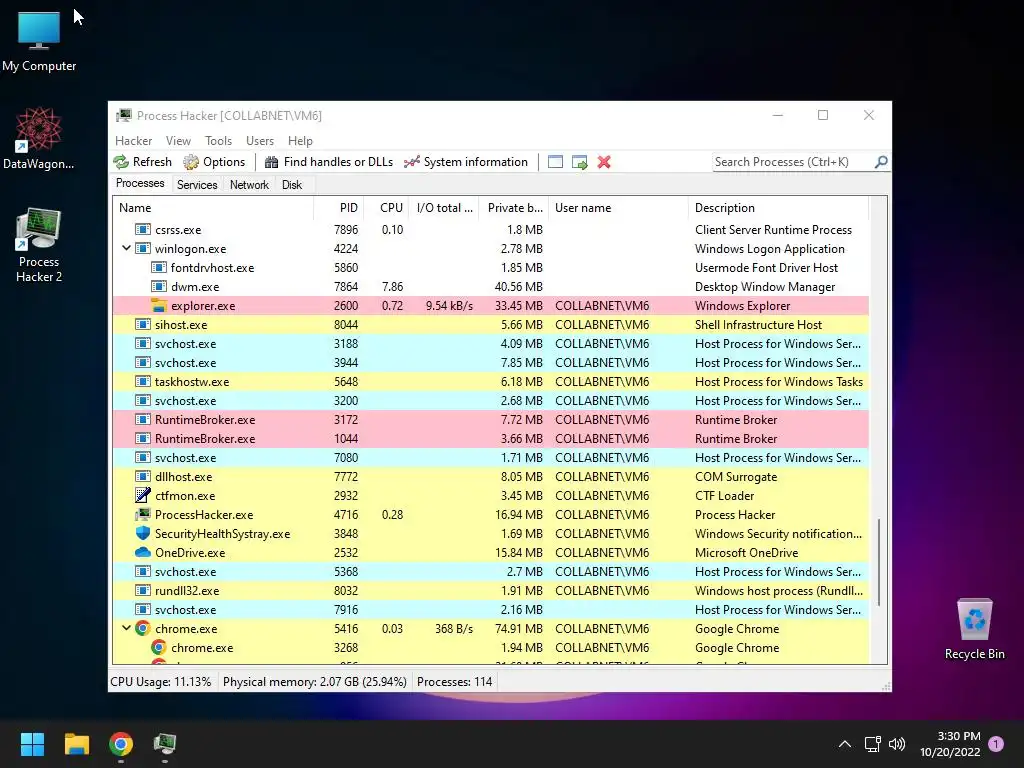This screenshot has height=768, width=1024.
Task: Click the chrome.exe 5416 Chrome icon
Action: [142, 628]
